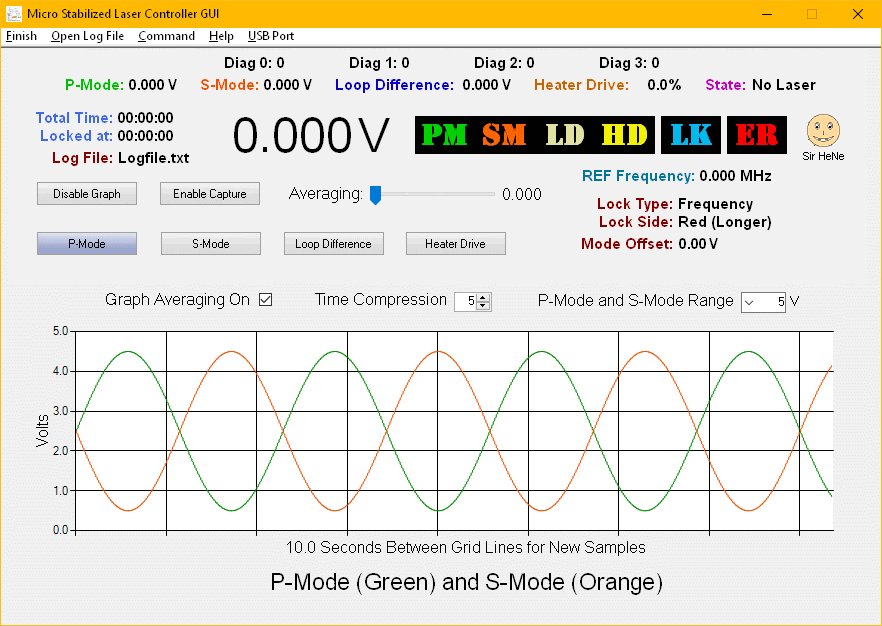Click the yellow HD status indicator
The height and width of the screenshot is (626, 882).
click(x=625, y=135)
